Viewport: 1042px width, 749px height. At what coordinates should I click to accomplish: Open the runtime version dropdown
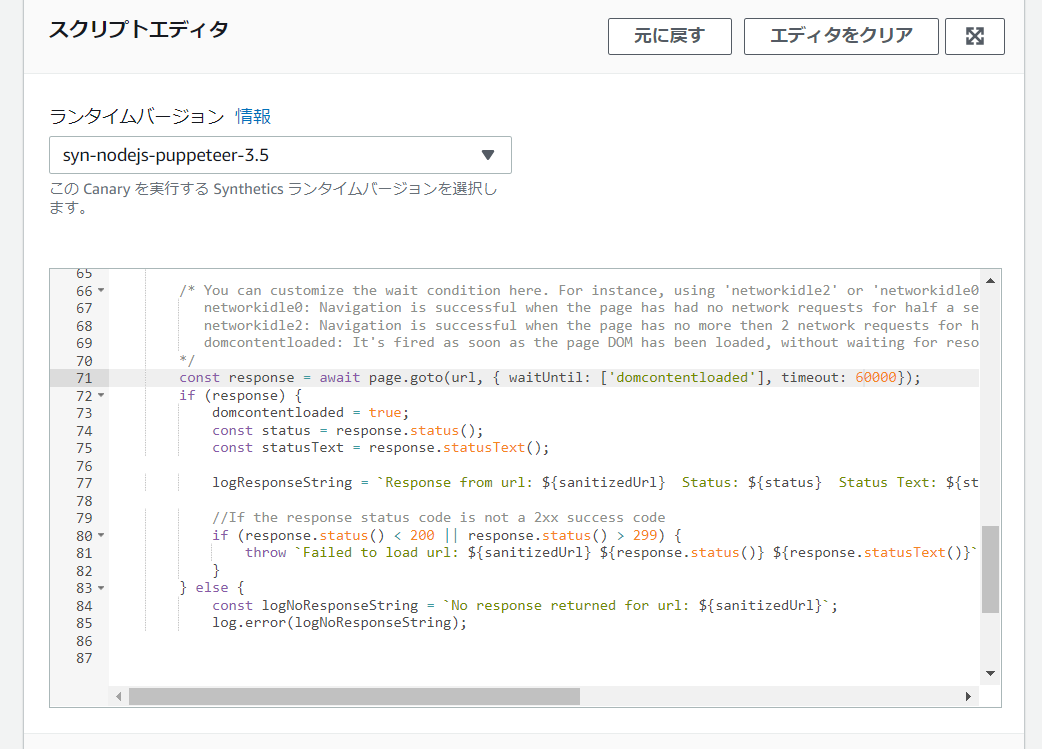point(280,155)
